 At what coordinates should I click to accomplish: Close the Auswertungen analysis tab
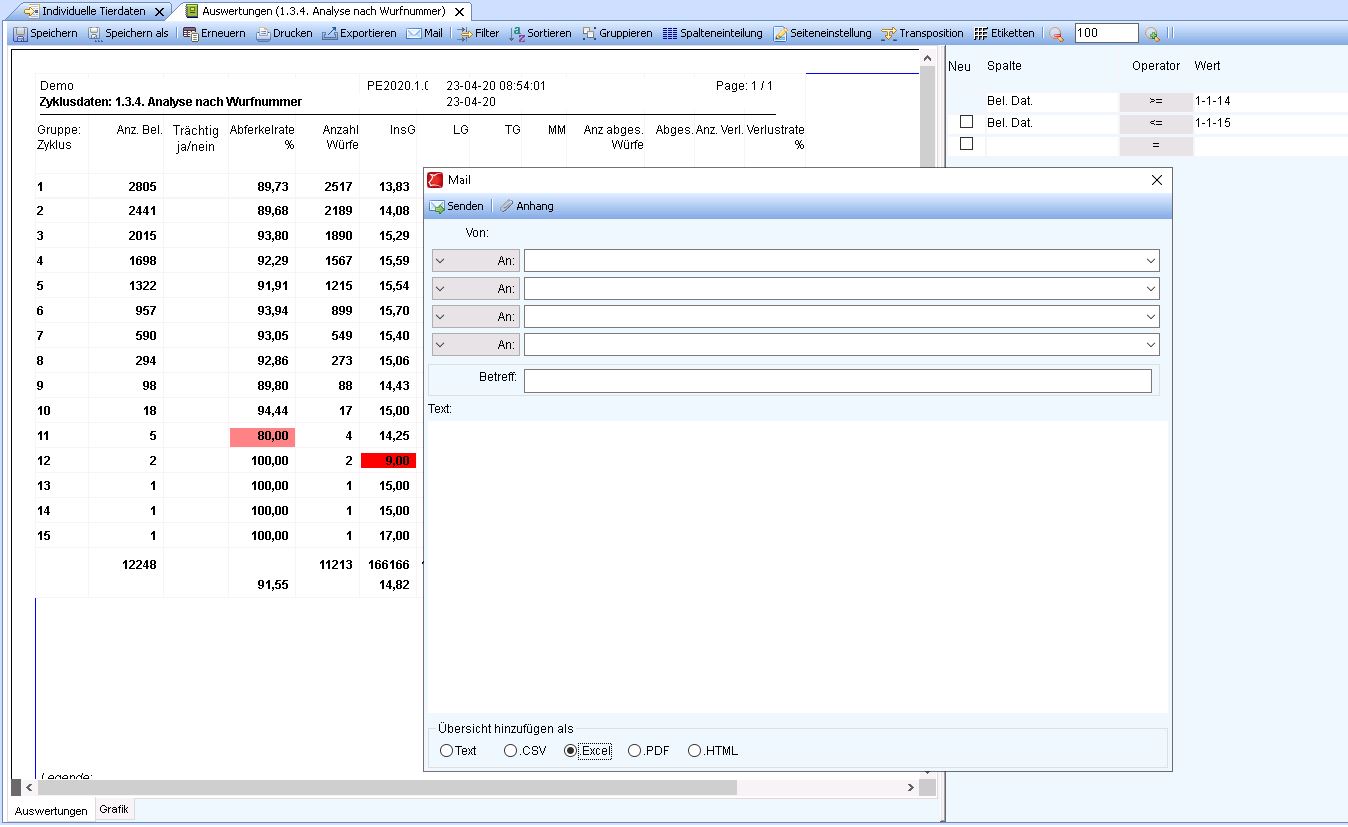click(x=458, y=12)
